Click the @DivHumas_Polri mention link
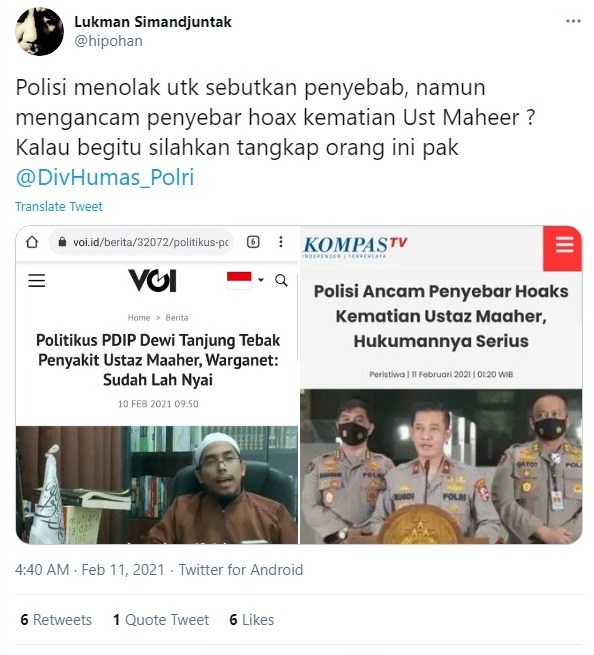The width and height of the screenshot is (594, 655). click(105, 177)
